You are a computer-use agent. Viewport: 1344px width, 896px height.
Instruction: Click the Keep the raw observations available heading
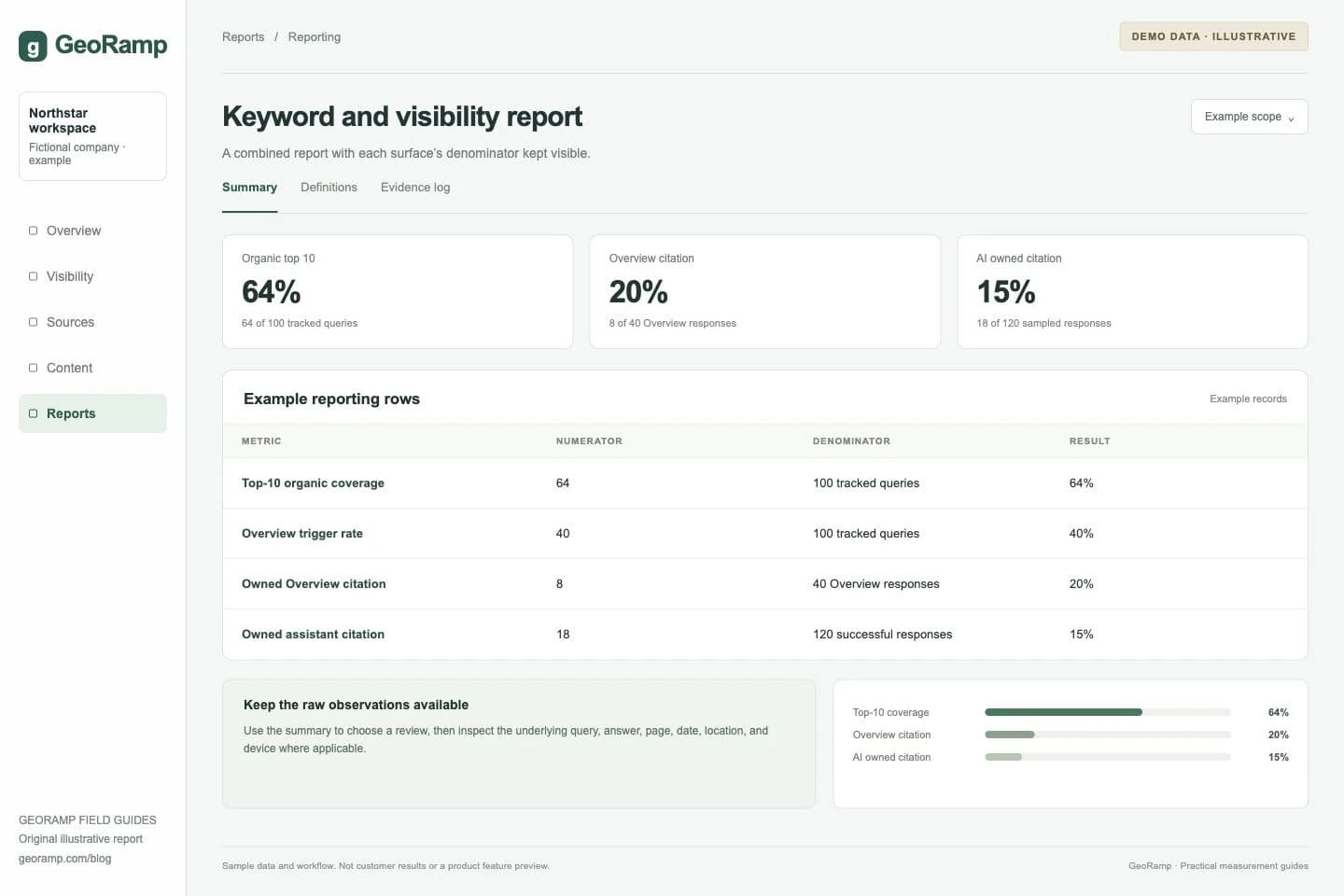356,705
